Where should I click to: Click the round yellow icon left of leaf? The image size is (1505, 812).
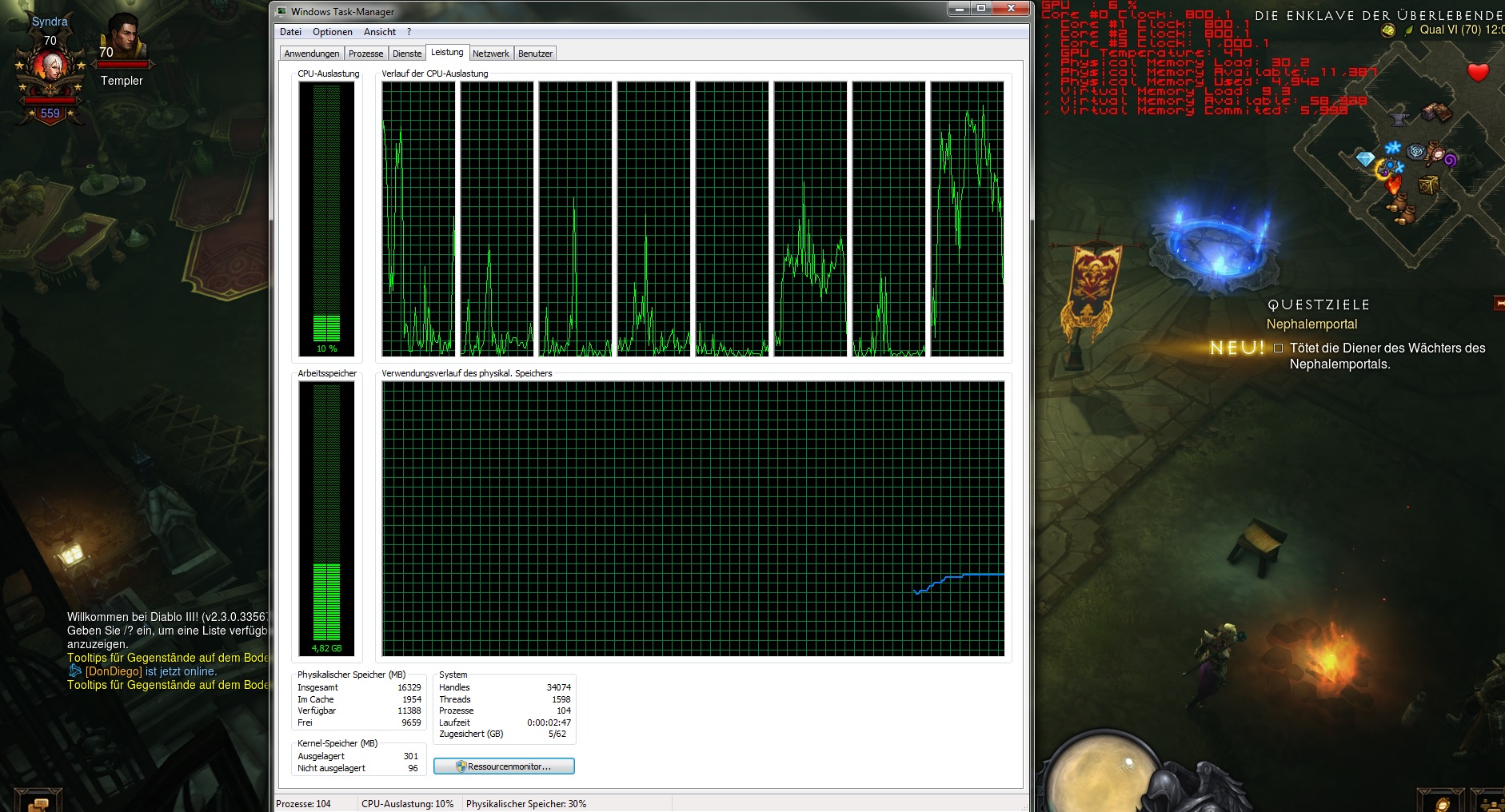coord(1388,30)
